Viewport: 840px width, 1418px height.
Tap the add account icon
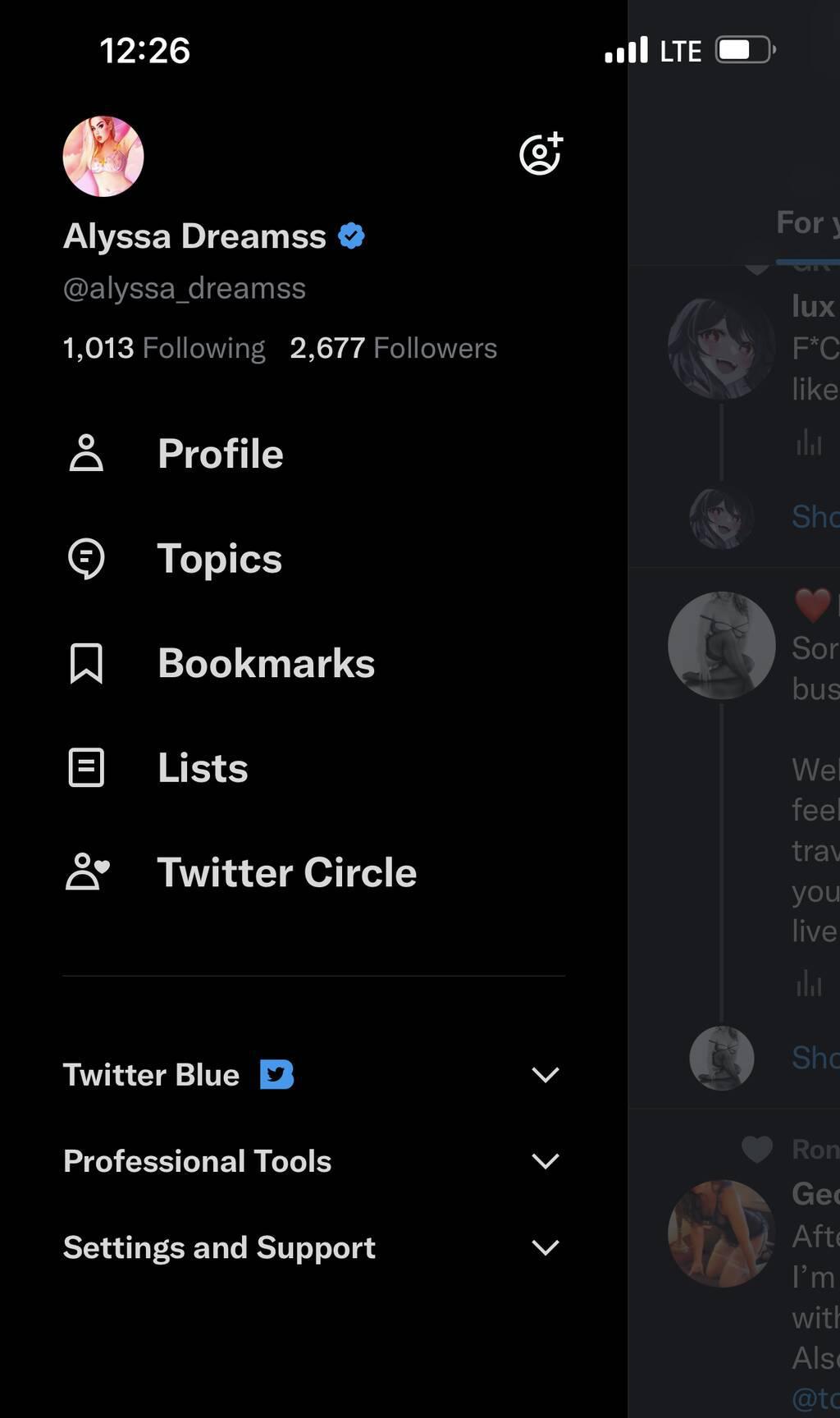(x=541, y=153)
